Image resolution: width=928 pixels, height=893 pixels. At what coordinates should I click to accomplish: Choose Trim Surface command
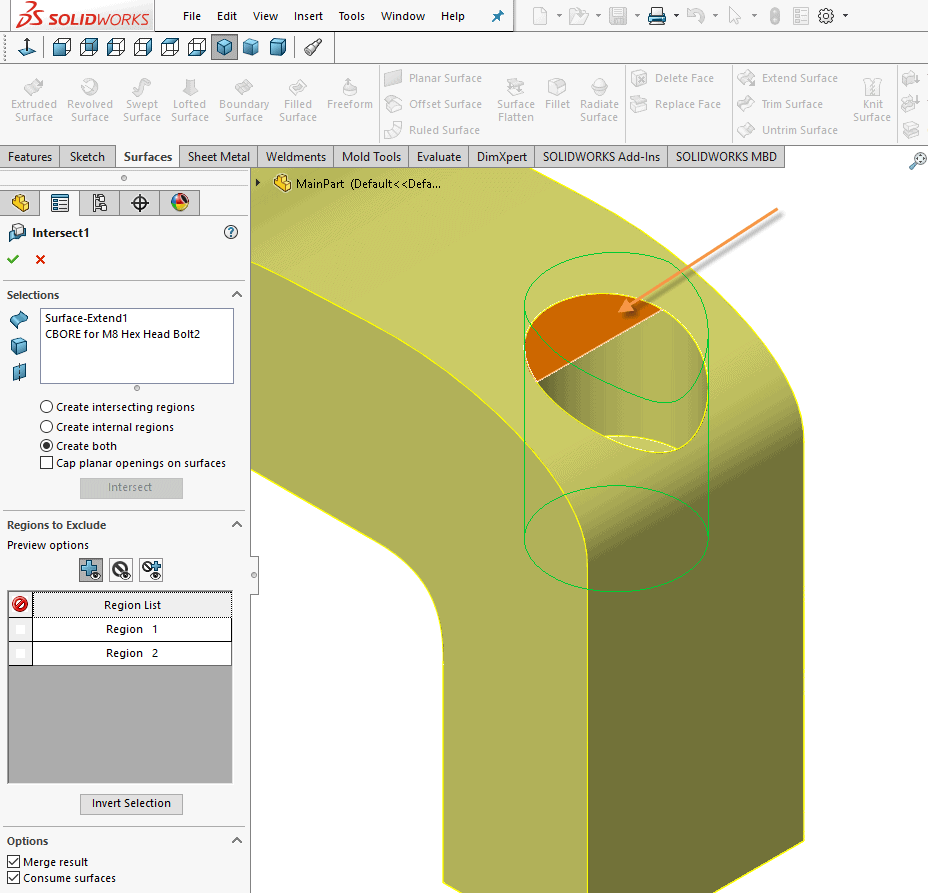(x=780, y=104)
